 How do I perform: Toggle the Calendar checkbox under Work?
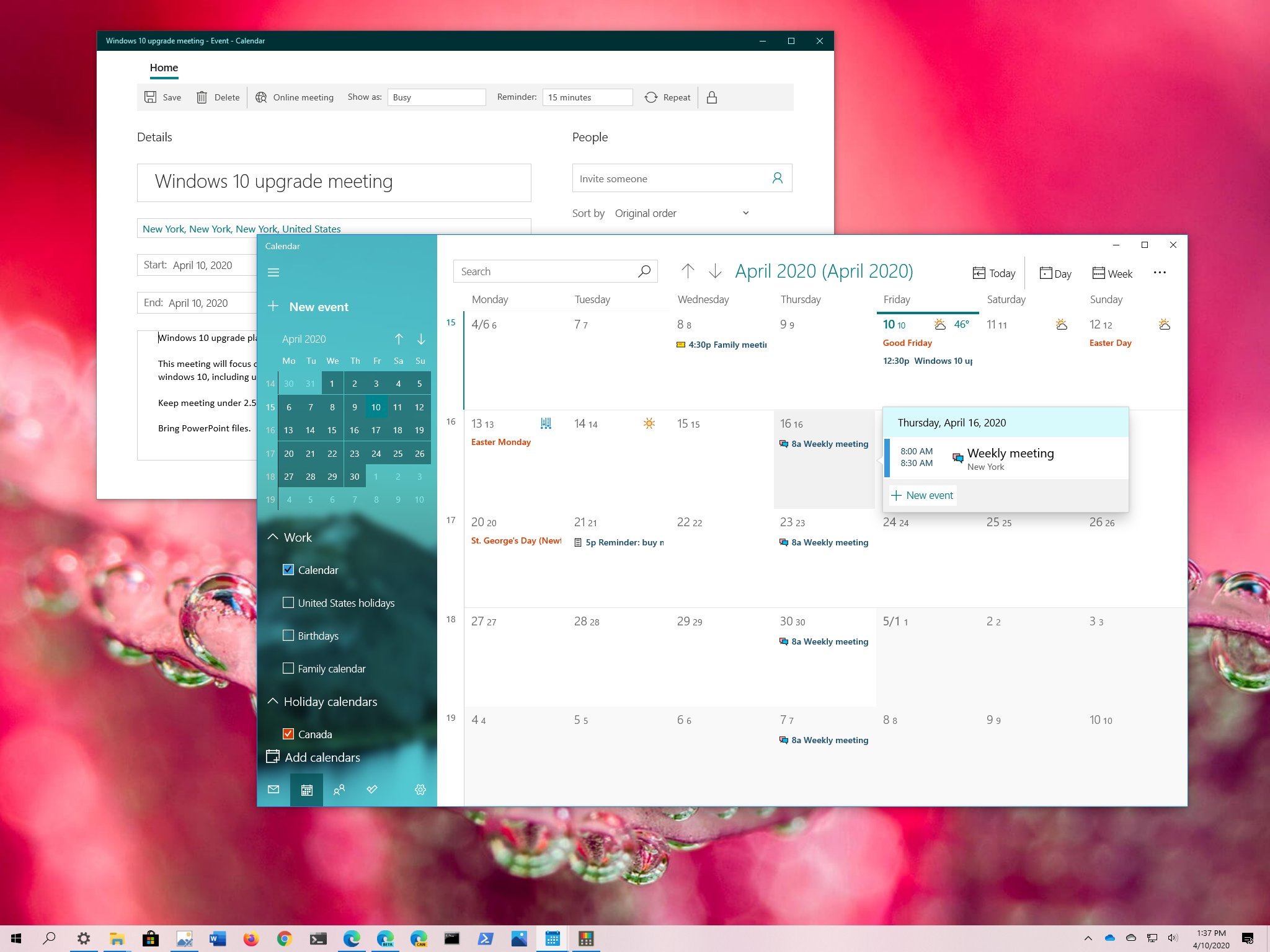pos(289,569)
